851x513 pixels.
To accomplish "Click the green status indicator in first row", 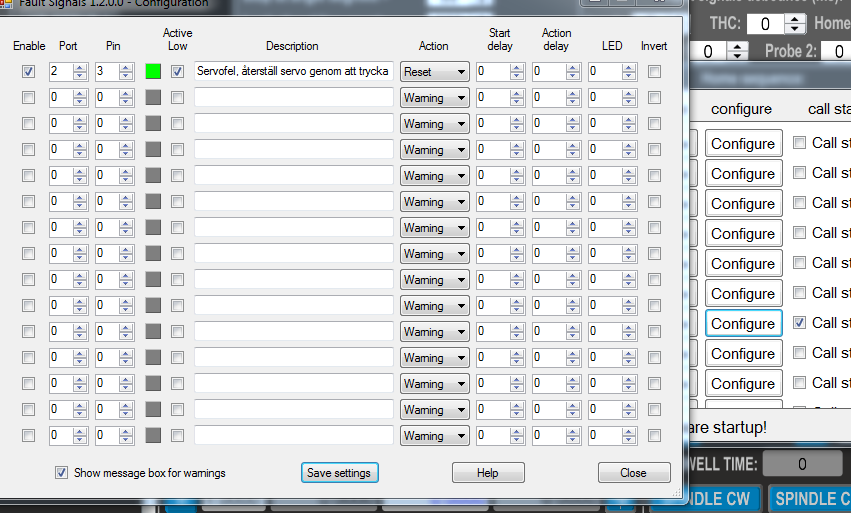I will [153, 72].
